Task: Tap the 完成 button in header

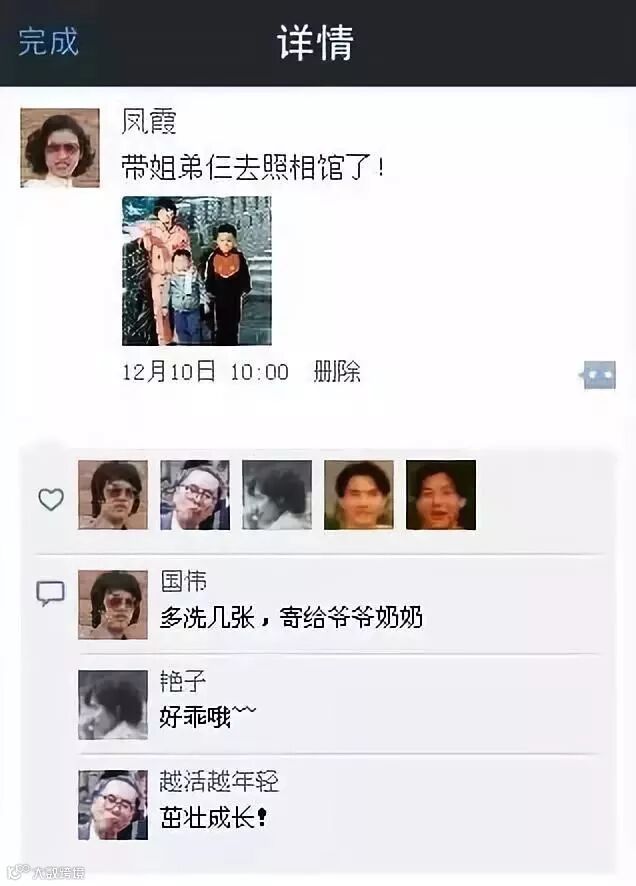Action: [x=48, y=42]
